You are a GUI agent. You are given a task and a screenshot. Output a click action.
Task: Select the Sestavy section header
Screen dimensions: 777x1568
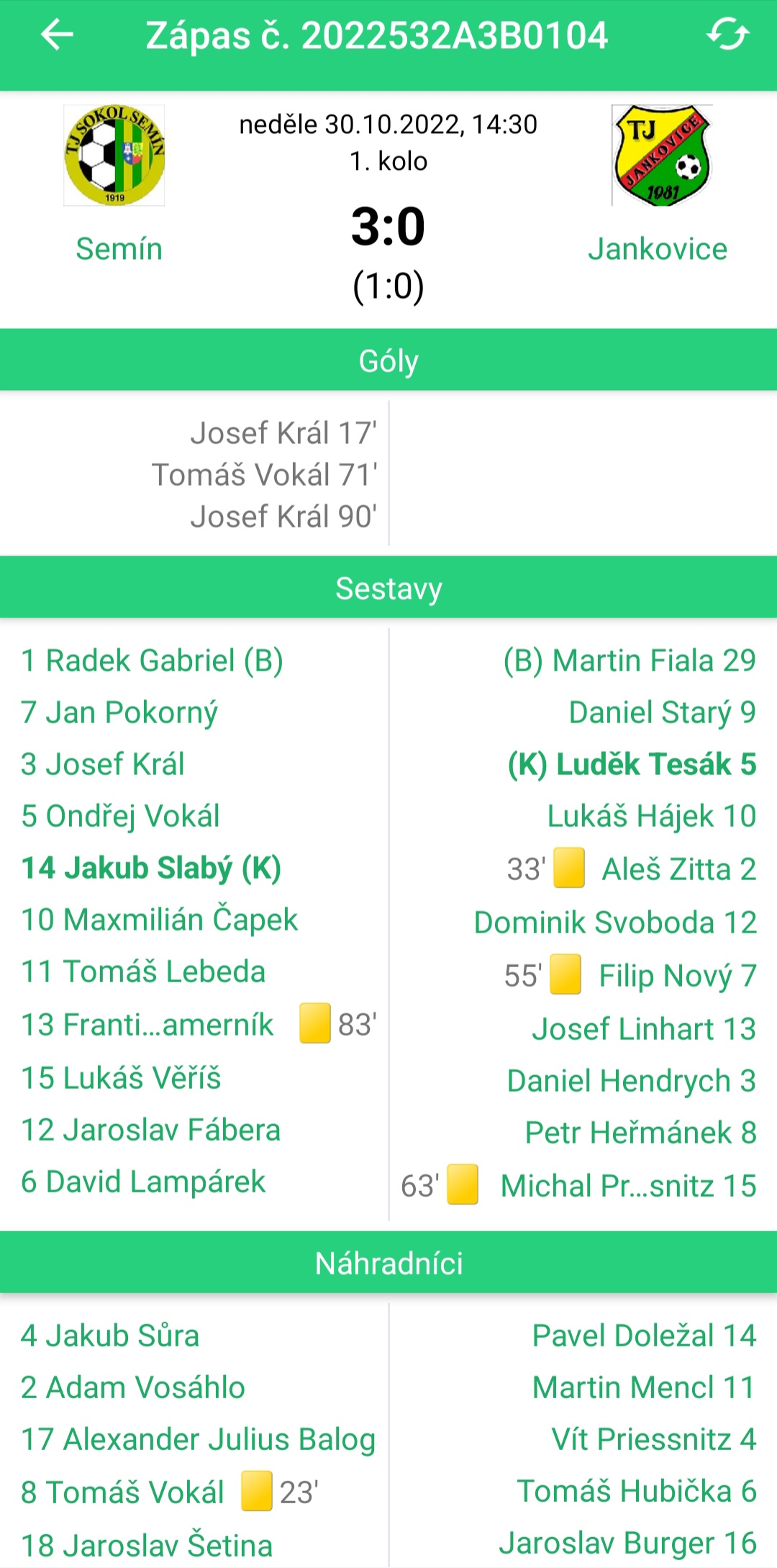[388, 588]
